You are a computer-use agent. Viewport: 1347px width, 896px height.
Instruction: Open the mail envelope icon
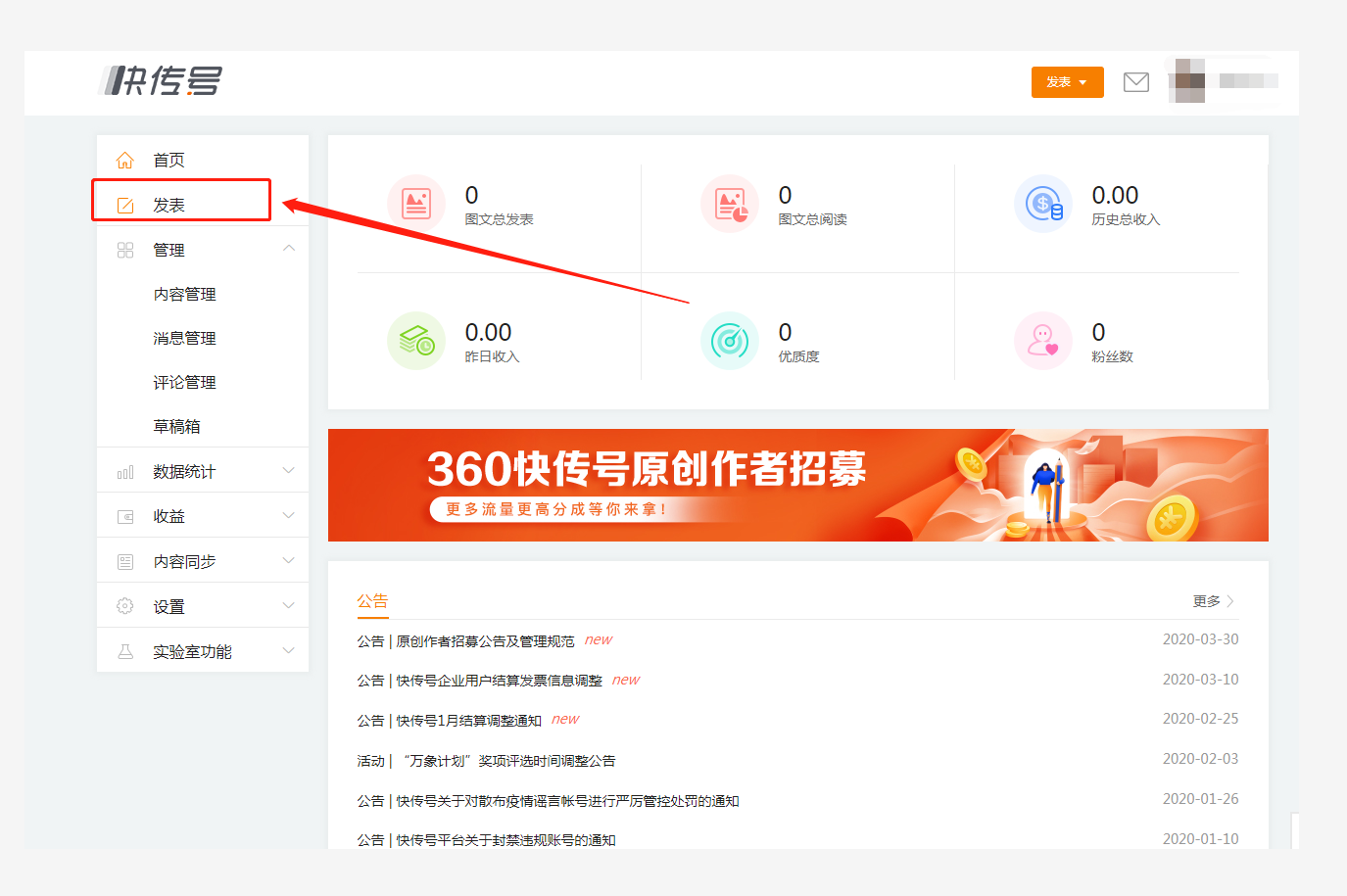coord(1136,82)
